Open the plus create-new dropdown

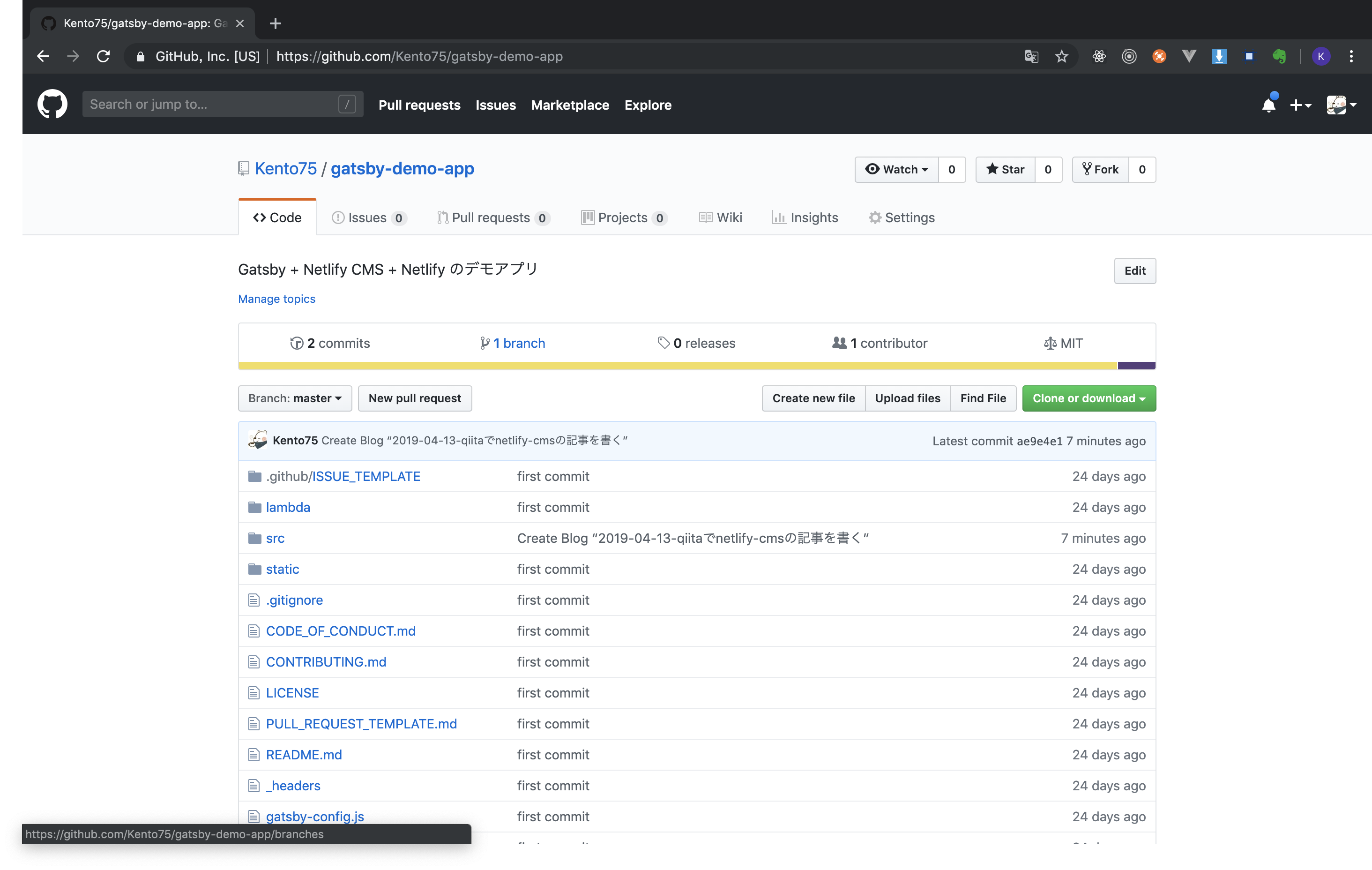coord(1300,105)
